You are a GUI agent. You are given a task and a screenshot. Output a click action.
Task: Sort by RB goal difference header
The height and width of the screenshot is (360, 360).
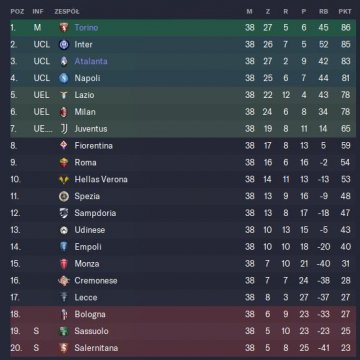pyautogui.click(x=324, y=12)
